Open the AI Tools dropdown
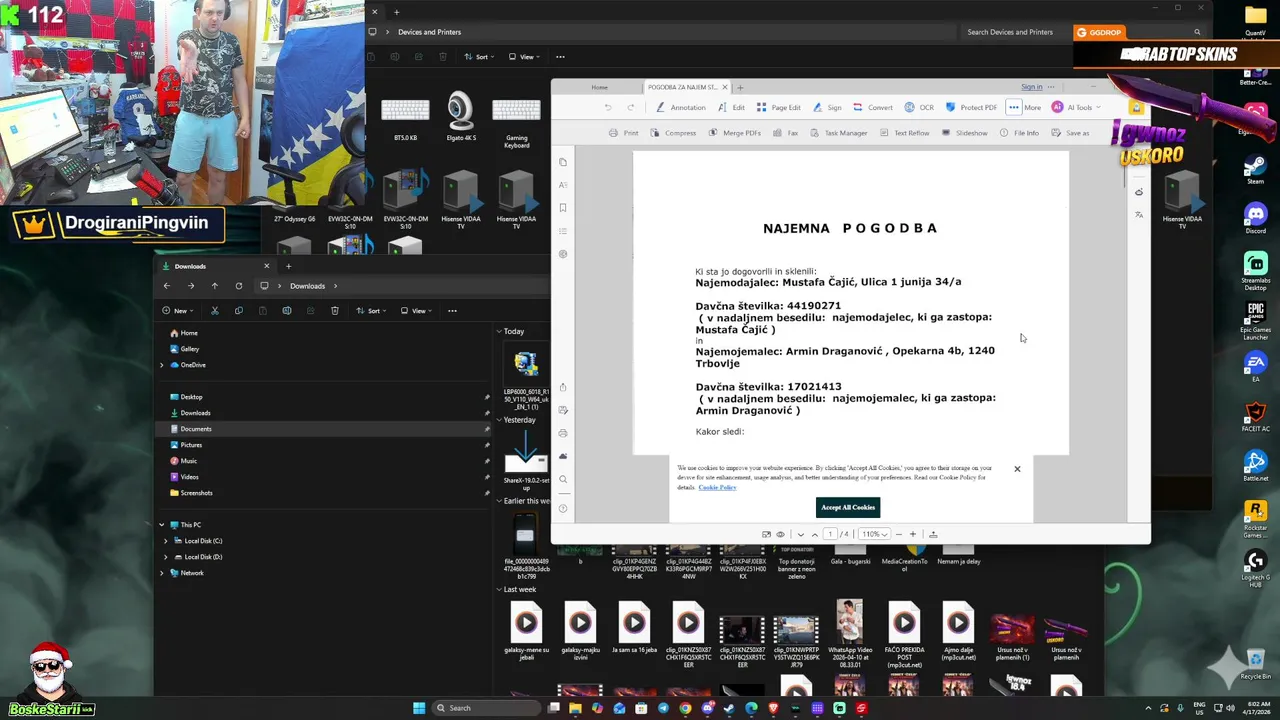The width and height of the screenshot is (1280, 720). click(1076, 107)
